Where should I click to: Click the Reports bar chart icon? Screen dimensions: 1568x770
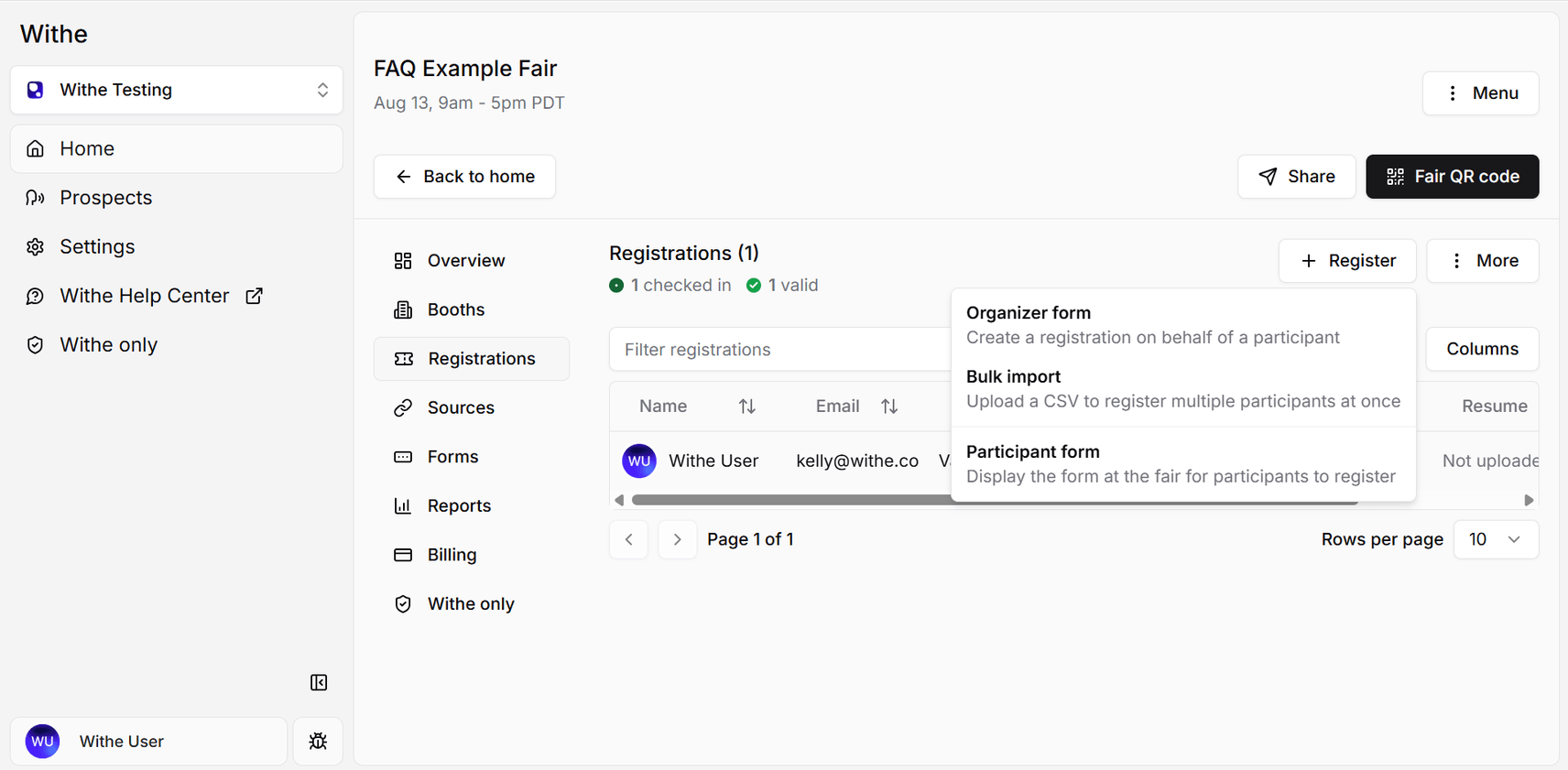403,506
